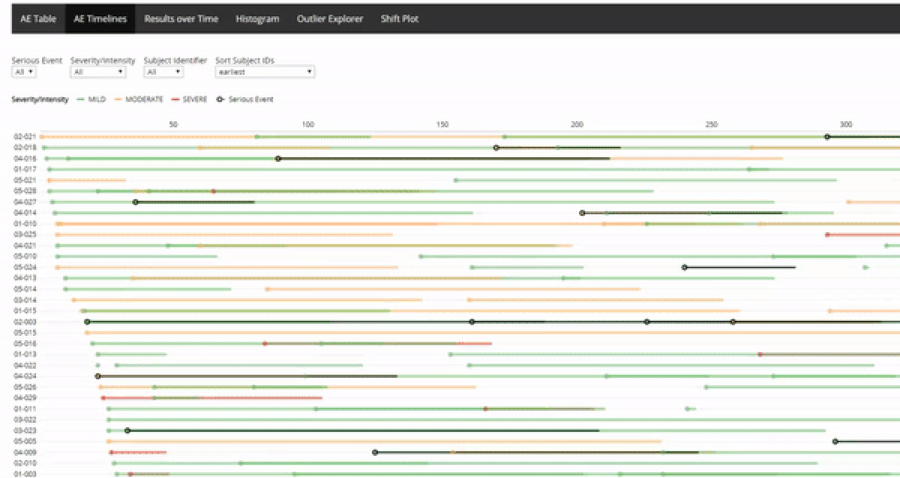Viewport: 900px width, 478px height.
Task: Click serious event marker on 04-027 row
Action: coord(135,202)
